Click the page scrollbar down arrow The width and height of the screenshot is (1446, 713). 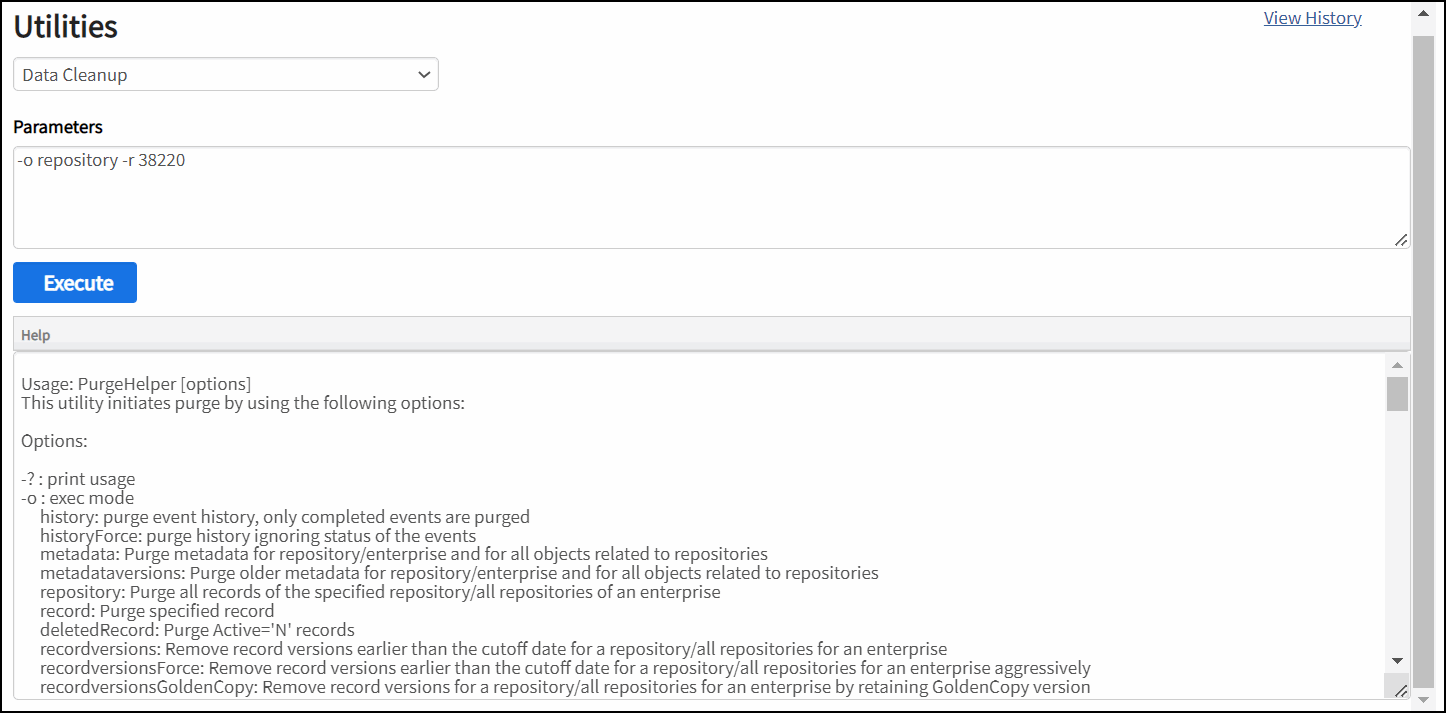coord(1423,698)
